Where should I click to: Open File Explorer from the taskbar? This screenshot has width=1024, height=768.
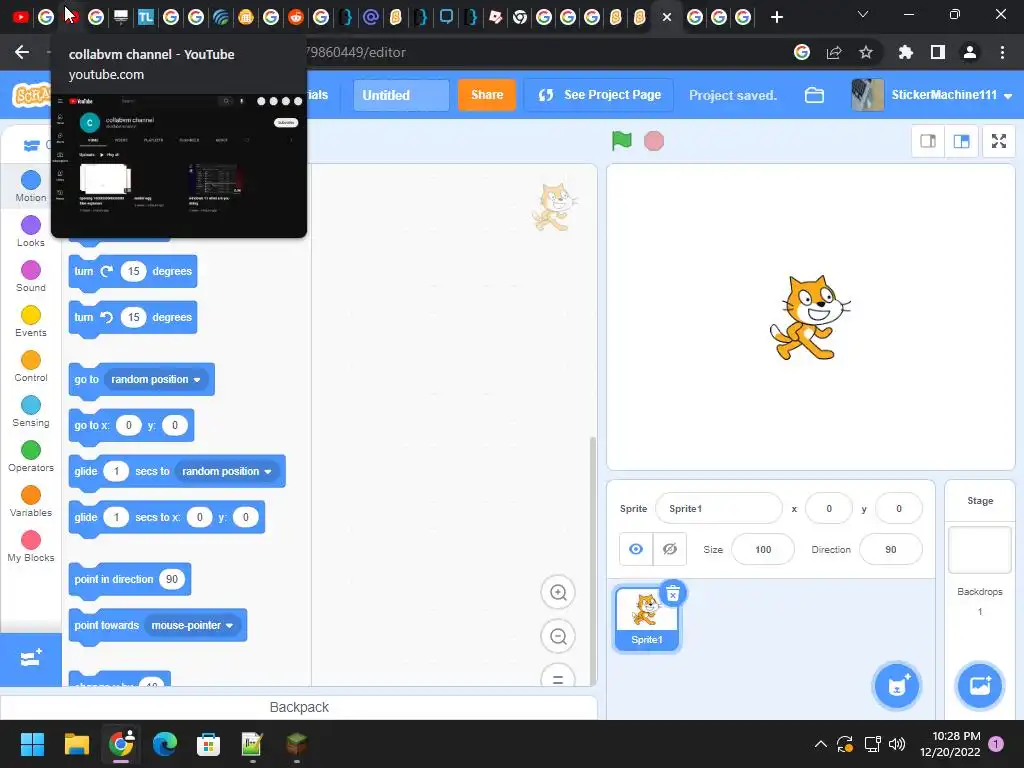tap(76, 744)
